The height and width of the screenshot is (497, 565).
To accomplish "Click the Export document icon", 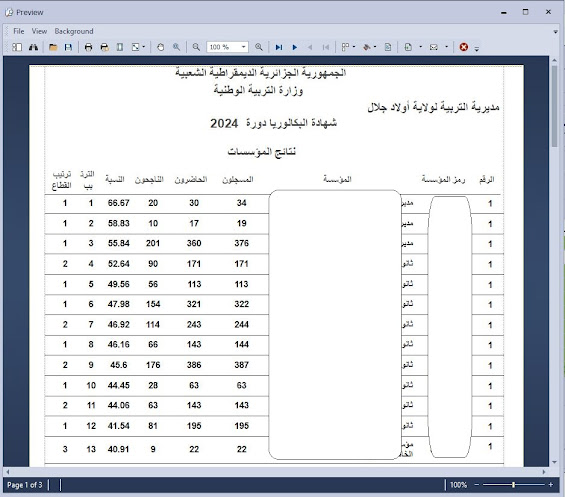I will tap(408, 47).
